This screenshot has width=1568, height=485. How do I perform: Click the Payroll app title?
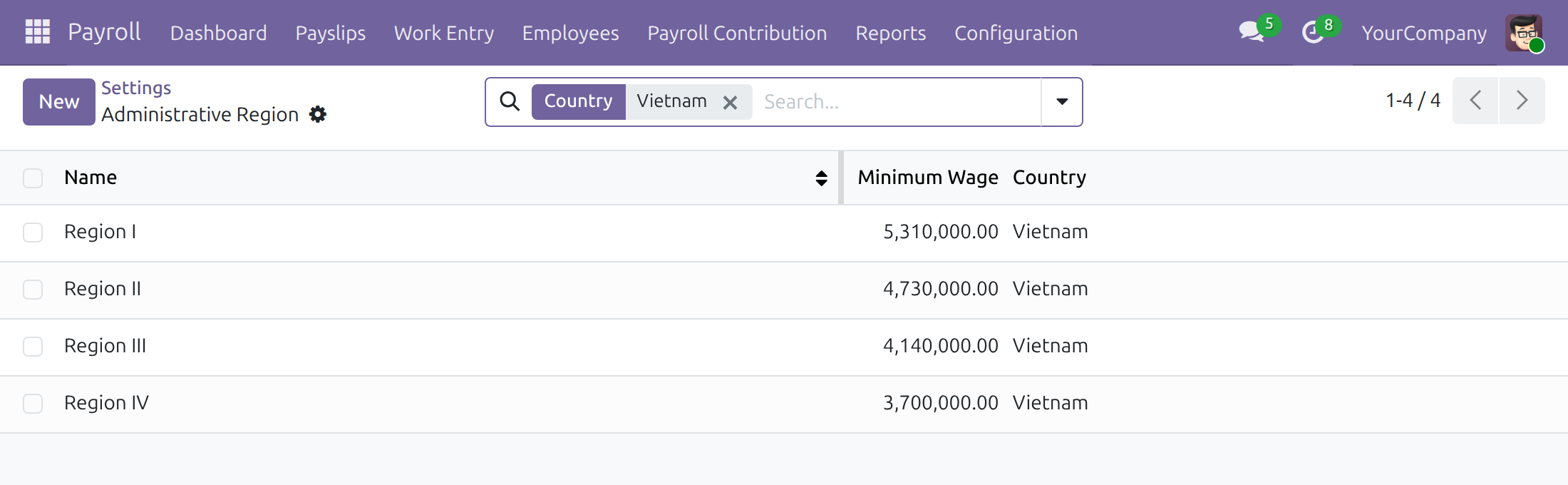pyautogui.click(x=104, y=32)
